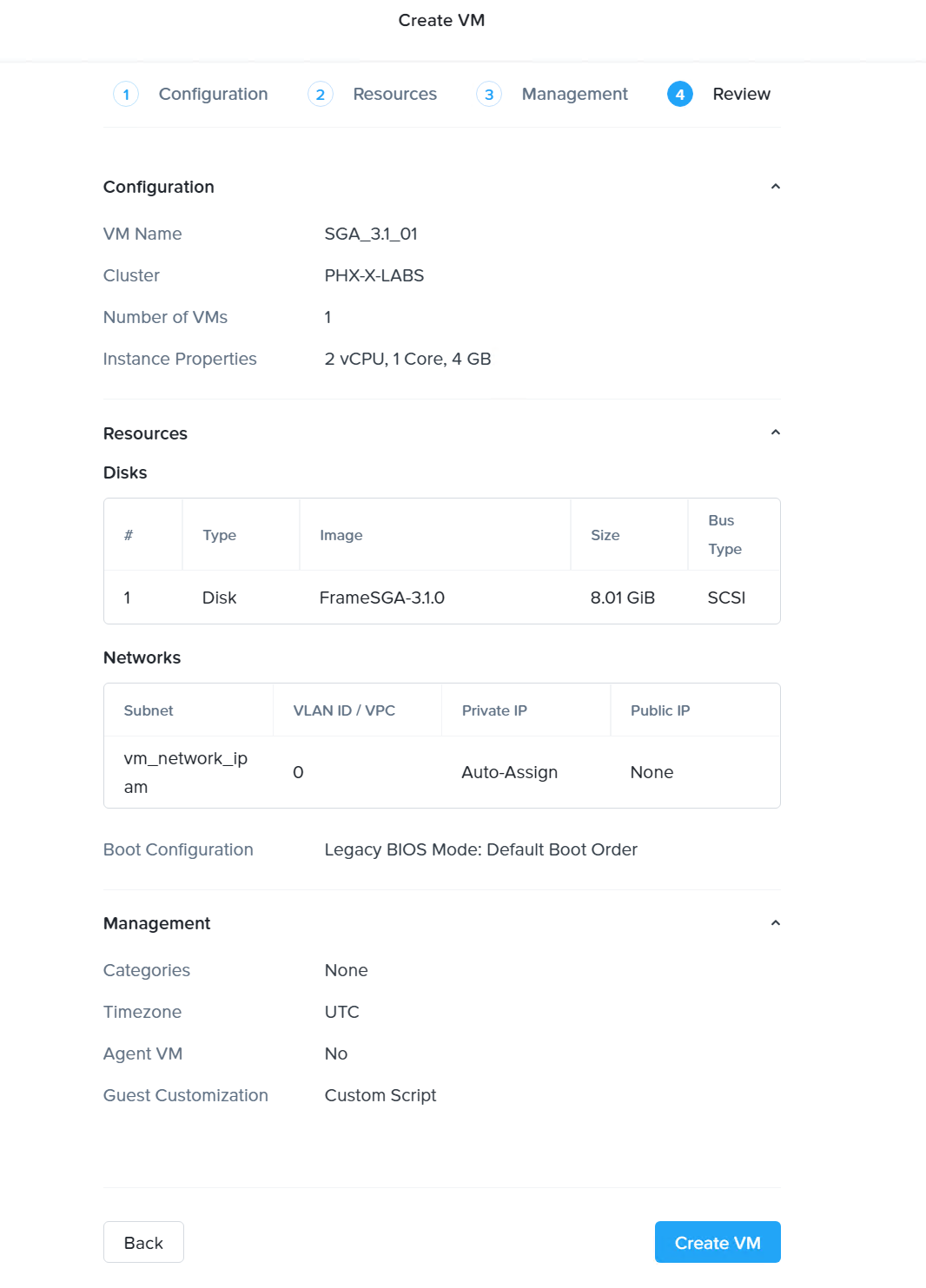Image resolution: width=926 pixels, height=1288 pixels.
Task: Click the step 3 numbered circle icon
Action: click(x=489, y=94)
